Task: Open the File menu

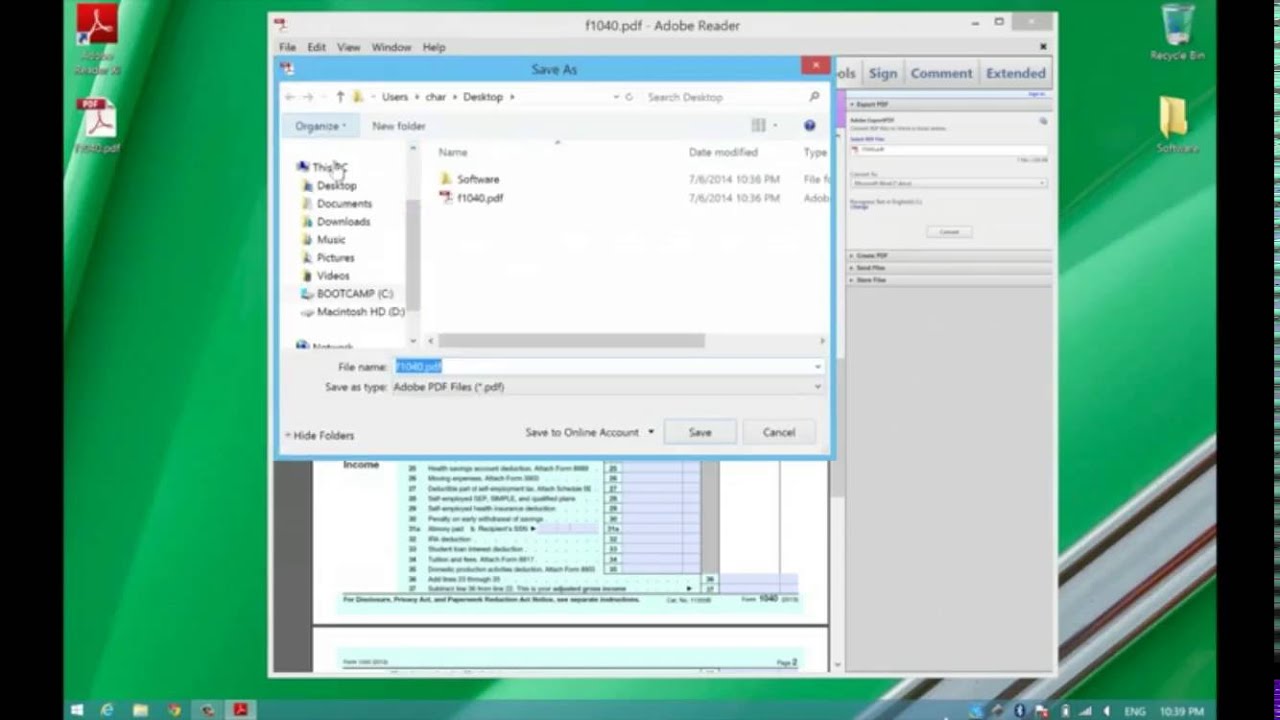Action: tap(287, 47)
